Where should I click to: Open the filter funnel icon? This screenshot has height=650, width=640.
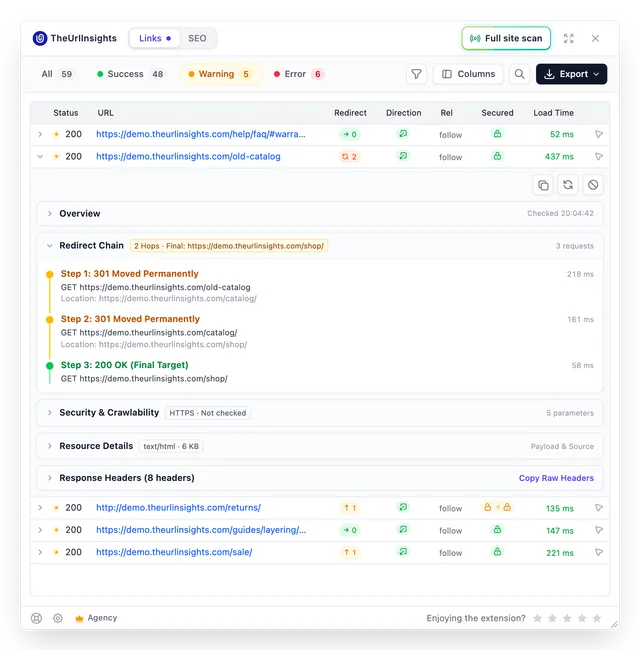pos(416,74)
